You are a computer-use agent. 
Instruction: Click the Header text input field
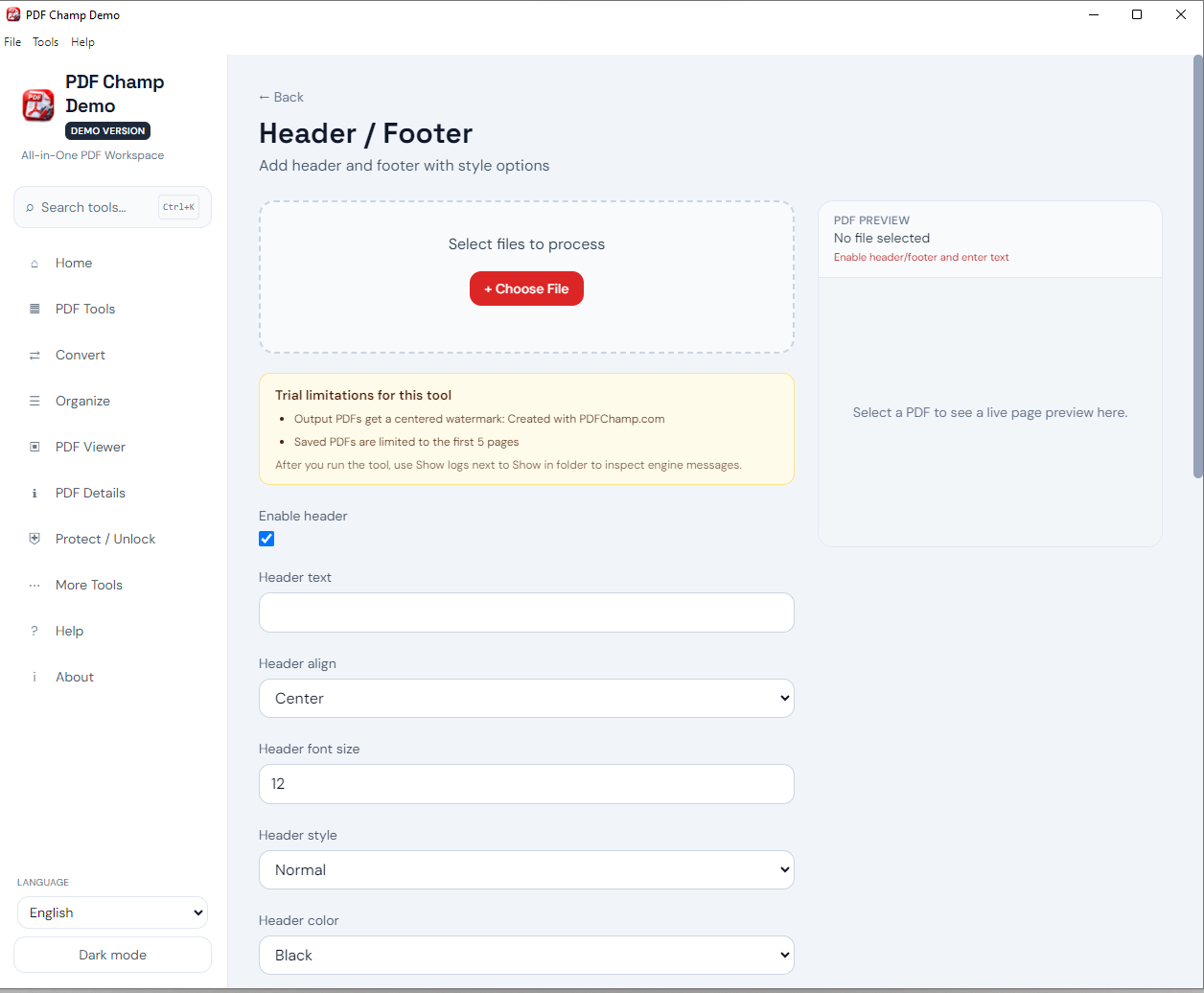[x=526, y=612]
